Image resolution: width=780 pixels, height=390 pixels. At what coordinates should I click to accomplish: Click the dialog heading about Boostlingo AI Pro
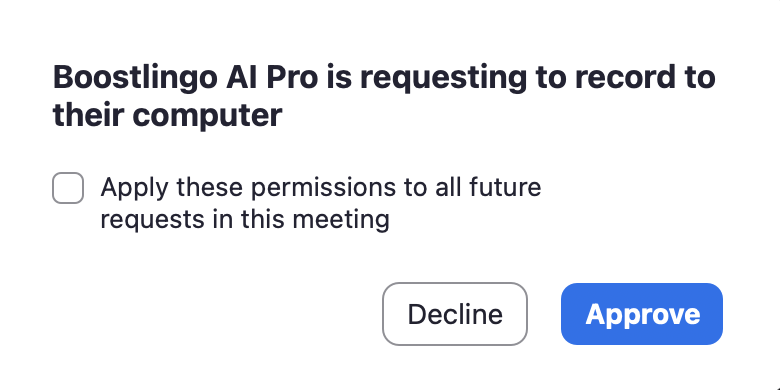(384, 97)
